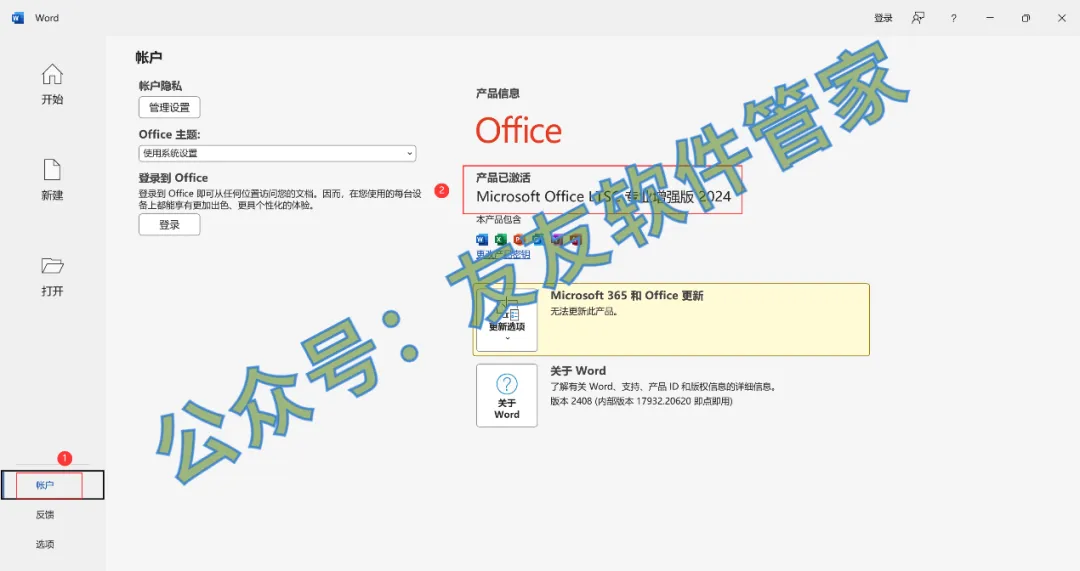Open the 帐户 tab in the sidebar
The width and height of the screenshot is (1080, 571).
[52, 485]
